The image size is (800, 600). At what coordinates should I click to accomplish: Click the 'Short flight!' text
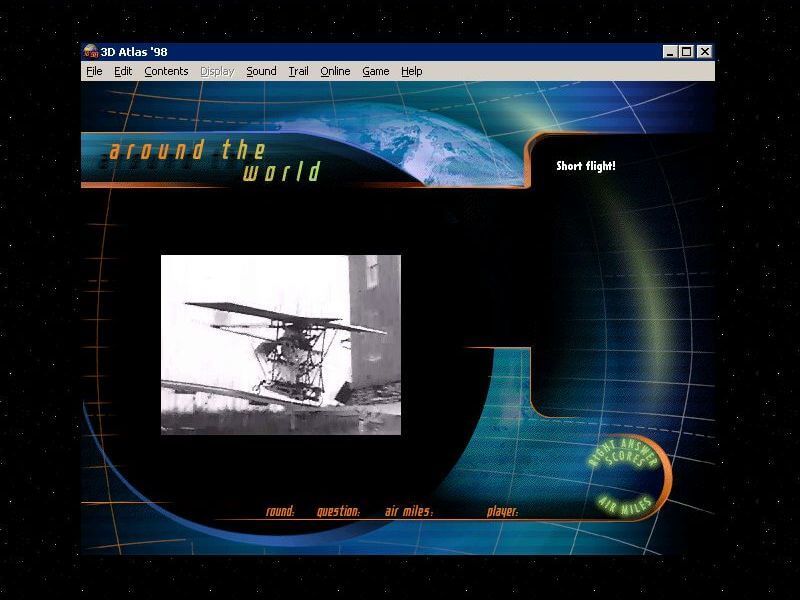click(586, 166)
